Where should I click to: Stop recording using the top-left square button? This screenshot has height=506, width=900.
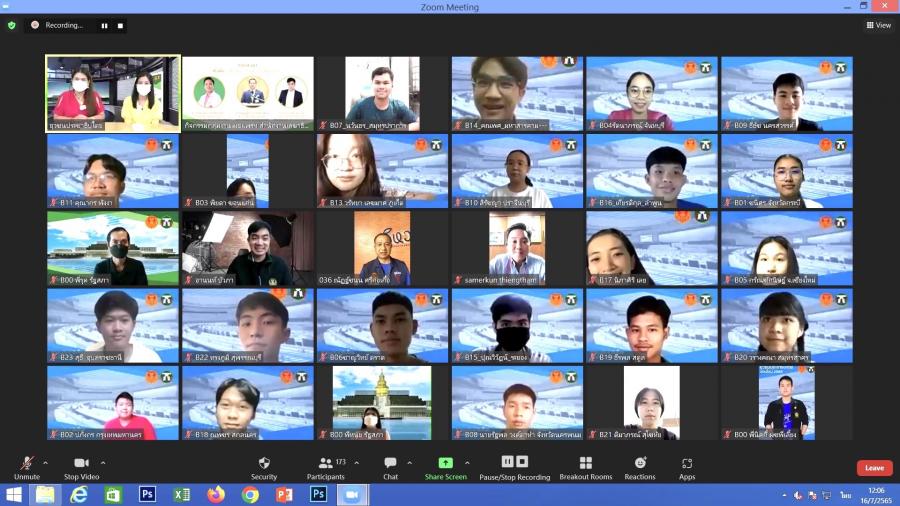[120, 25]
